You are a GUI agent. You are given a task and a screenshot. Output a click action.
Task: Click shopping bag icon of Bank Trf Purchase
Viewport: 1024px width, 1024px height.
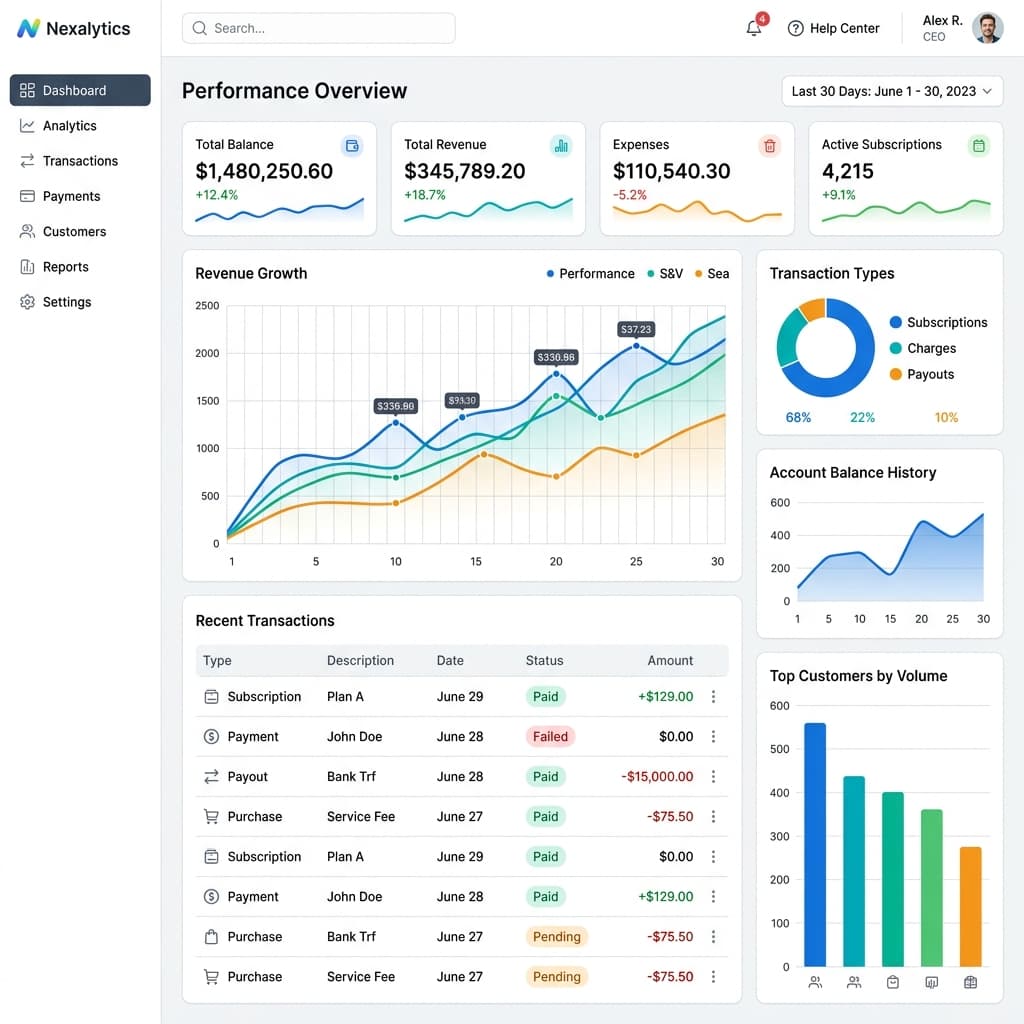coord(211,936)
